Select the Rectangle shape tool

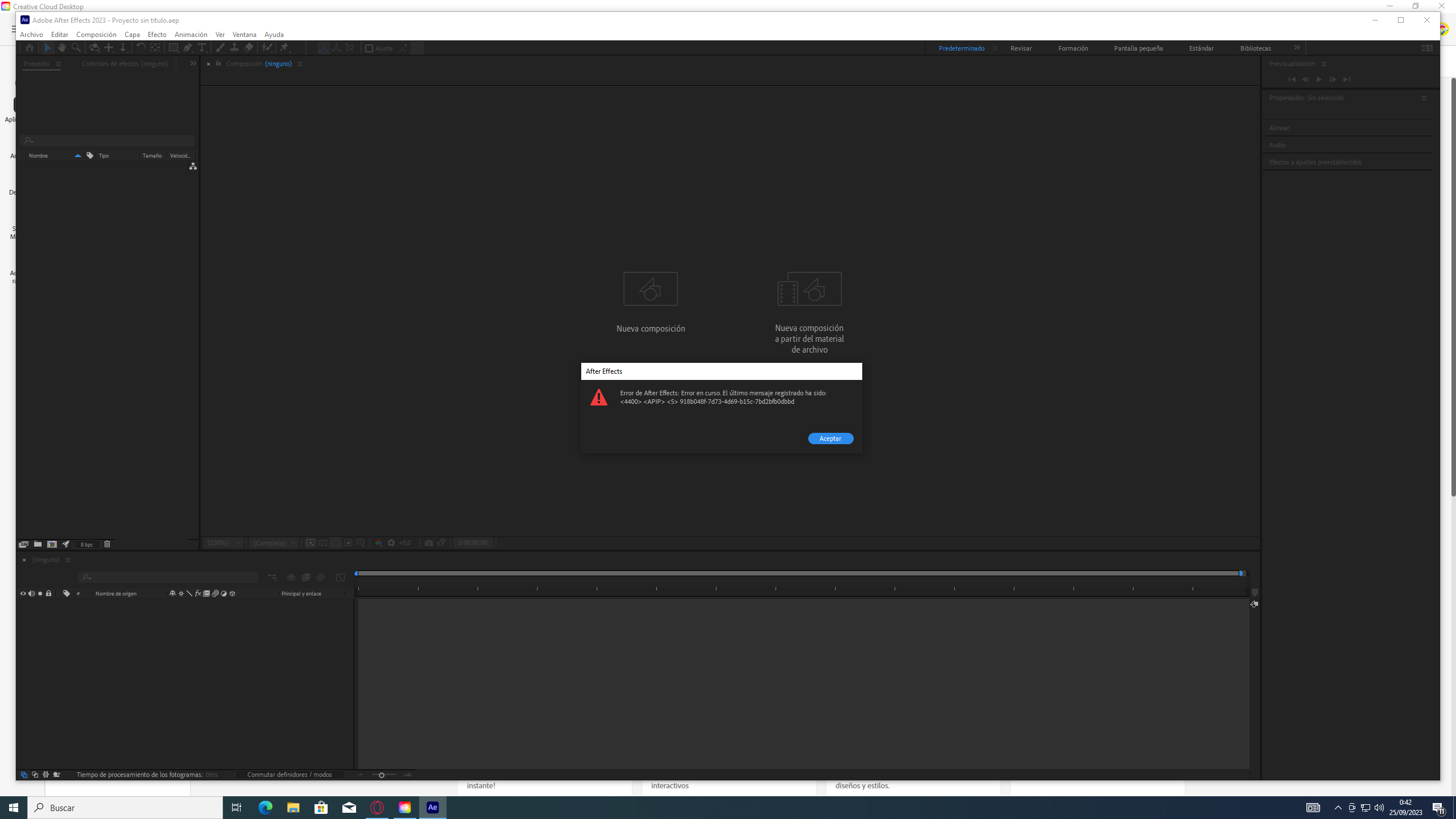click(173, 48)
